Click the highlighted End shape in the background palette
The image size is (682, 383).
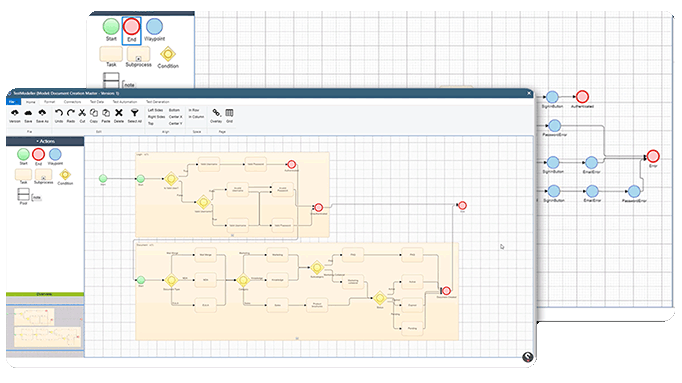pos(131,27)
